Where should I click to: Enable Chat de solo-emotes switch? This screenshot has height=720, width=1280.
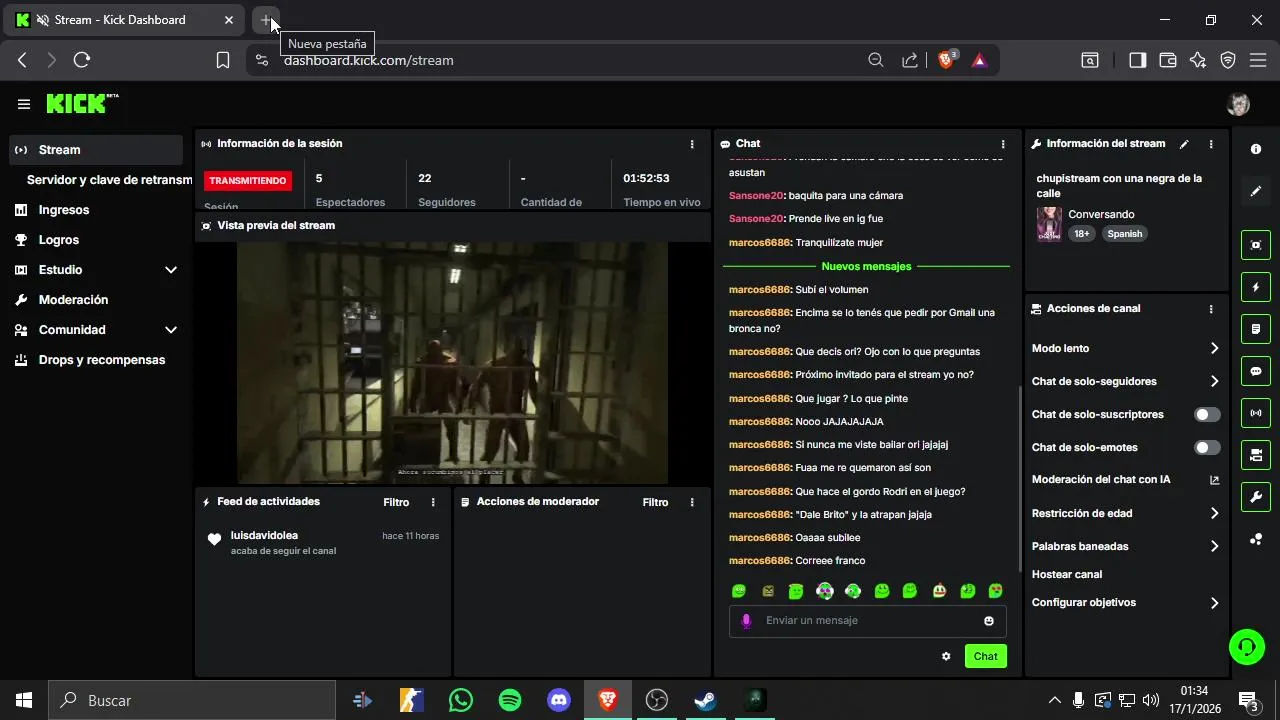[x=1207, y=447]
